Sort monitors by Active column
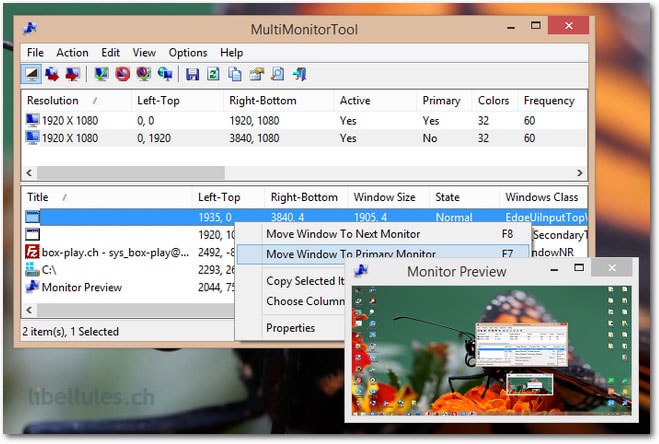 pos(375,100)
